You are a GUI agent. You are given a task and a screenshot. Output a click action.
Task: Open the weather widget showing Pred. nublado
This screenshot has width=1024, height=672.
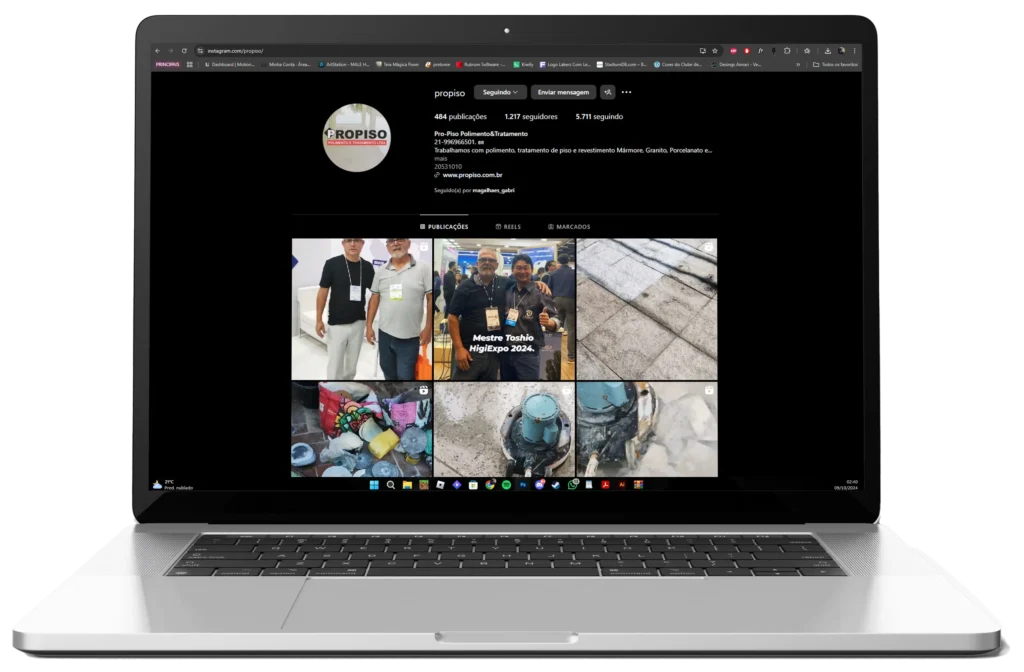pyautogui.click(x=172, y=485)
